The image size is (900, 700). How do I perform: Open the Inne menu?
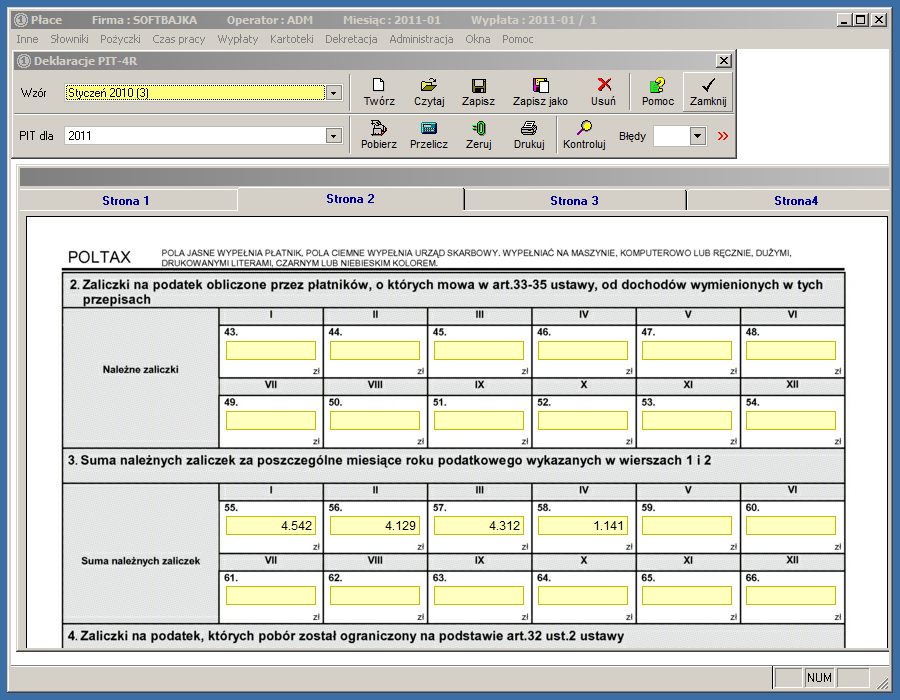[28, 39]
